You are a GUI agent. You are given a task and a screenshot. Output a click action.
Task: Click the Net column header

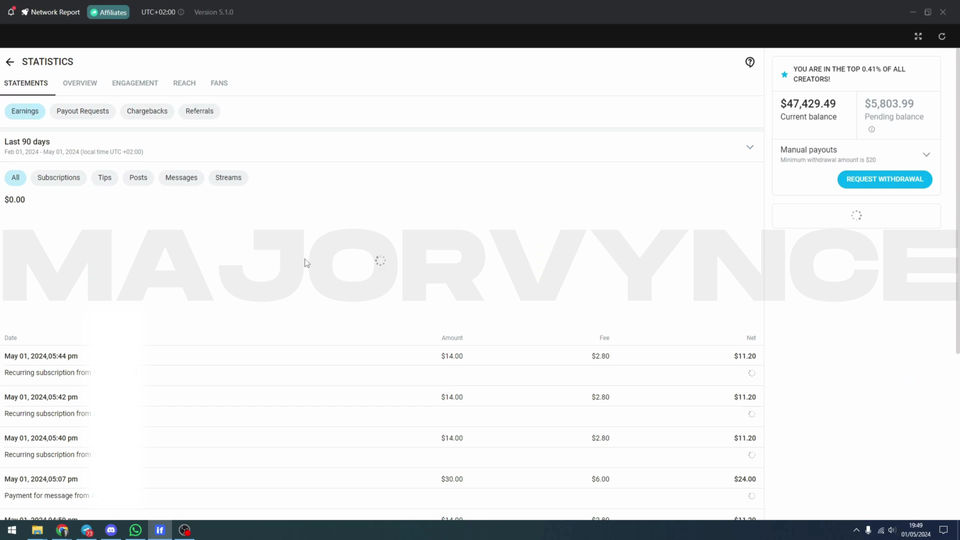pyautogui.click(x=751, y=338)
